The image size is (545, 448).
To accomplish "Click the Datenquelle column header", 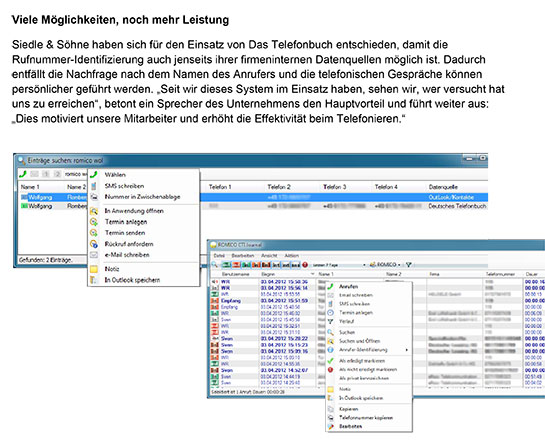I will (443, 187).
